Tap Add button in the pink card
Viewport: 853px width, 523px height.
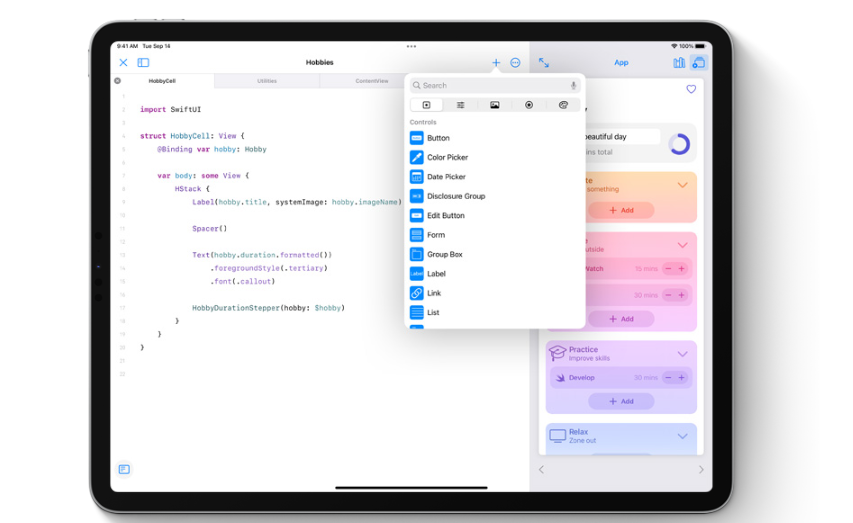tap(621, 319)
